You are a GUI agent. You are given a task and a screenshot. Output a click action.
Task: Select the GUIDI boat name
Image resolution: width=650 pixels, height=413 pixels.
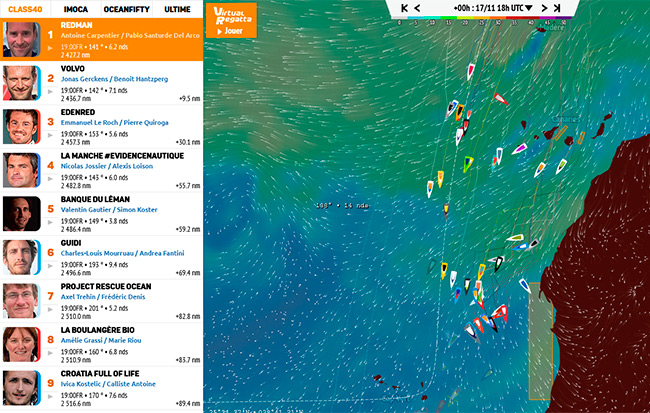tap(71, 243)
